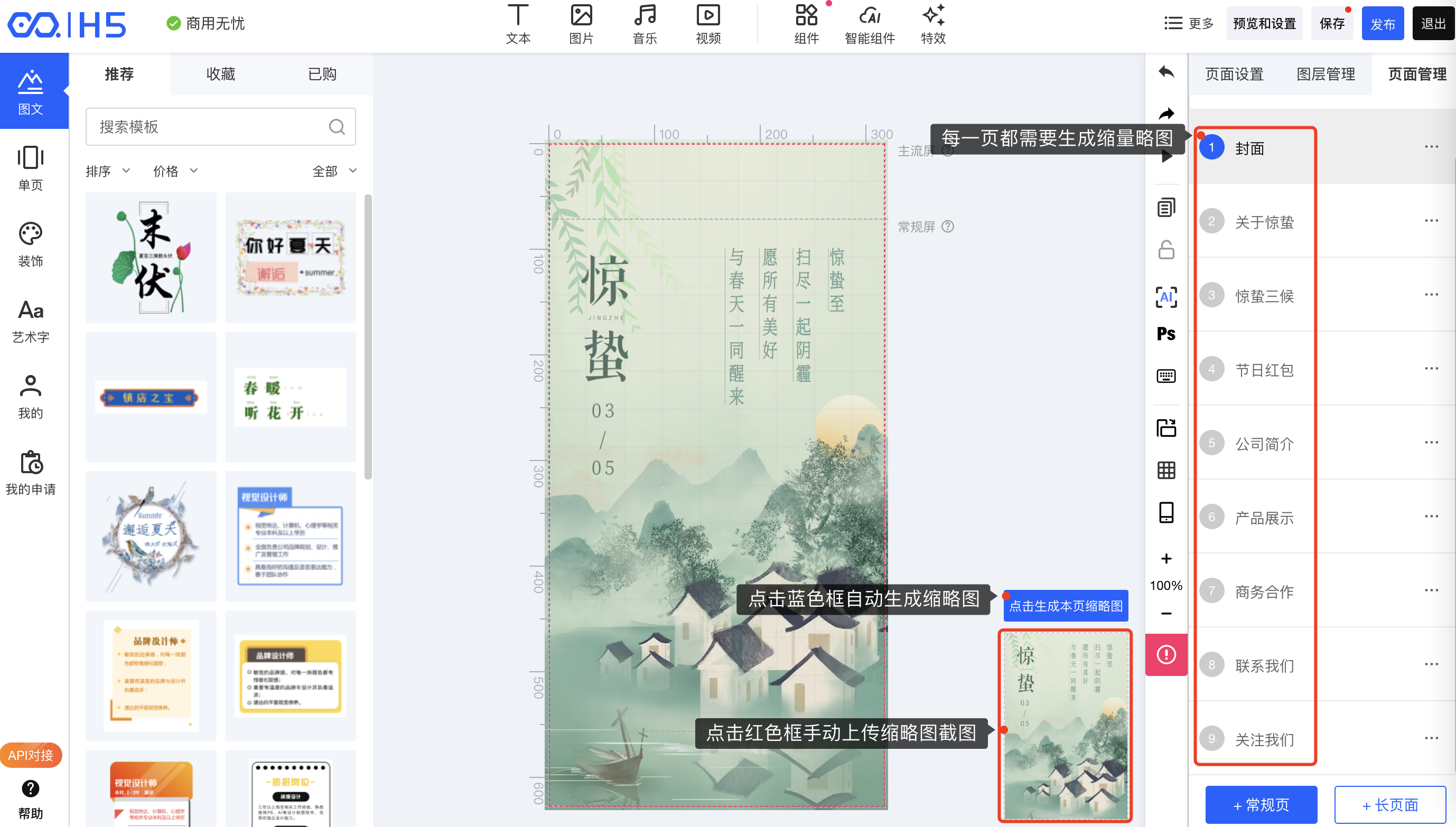
Task: Open the 图片 image tool
Action: pyautogui.click(x=581, y=24)
